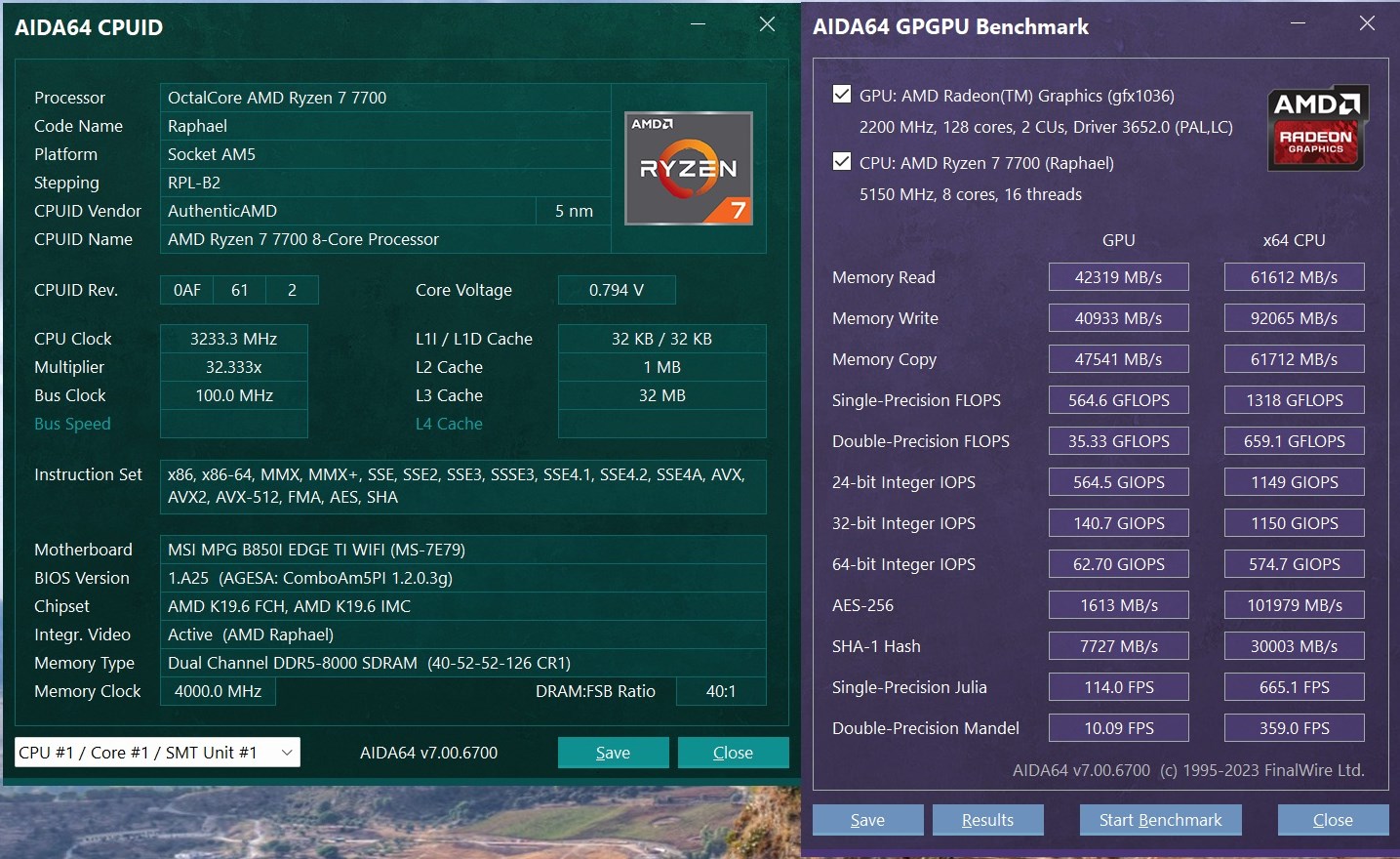Toggle the Ryzen 7 7700 CPU checkbox

pos(842,162)
